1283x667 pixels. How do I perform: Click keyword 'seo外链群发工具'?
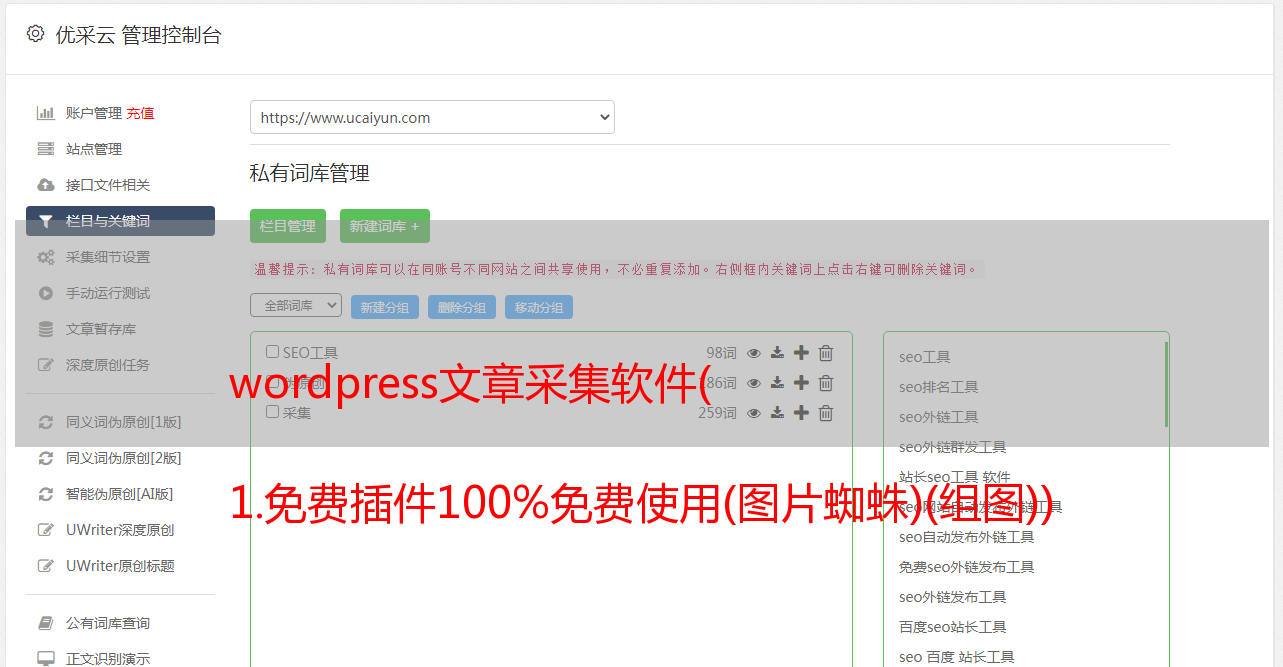pos(952,447)
